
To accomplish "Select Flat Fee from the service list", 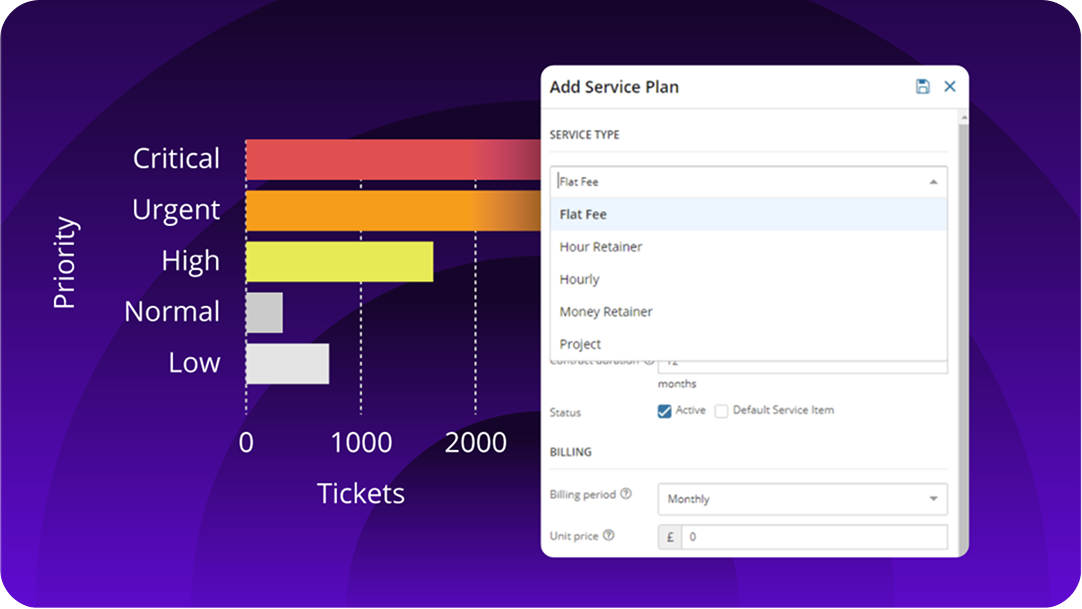I will tap(583, 214).
